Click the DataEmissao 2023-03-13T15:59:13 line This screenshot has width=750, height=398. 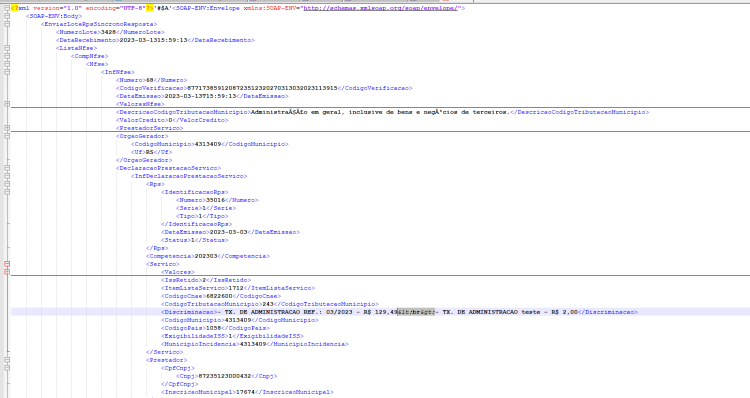pos(202,96)
